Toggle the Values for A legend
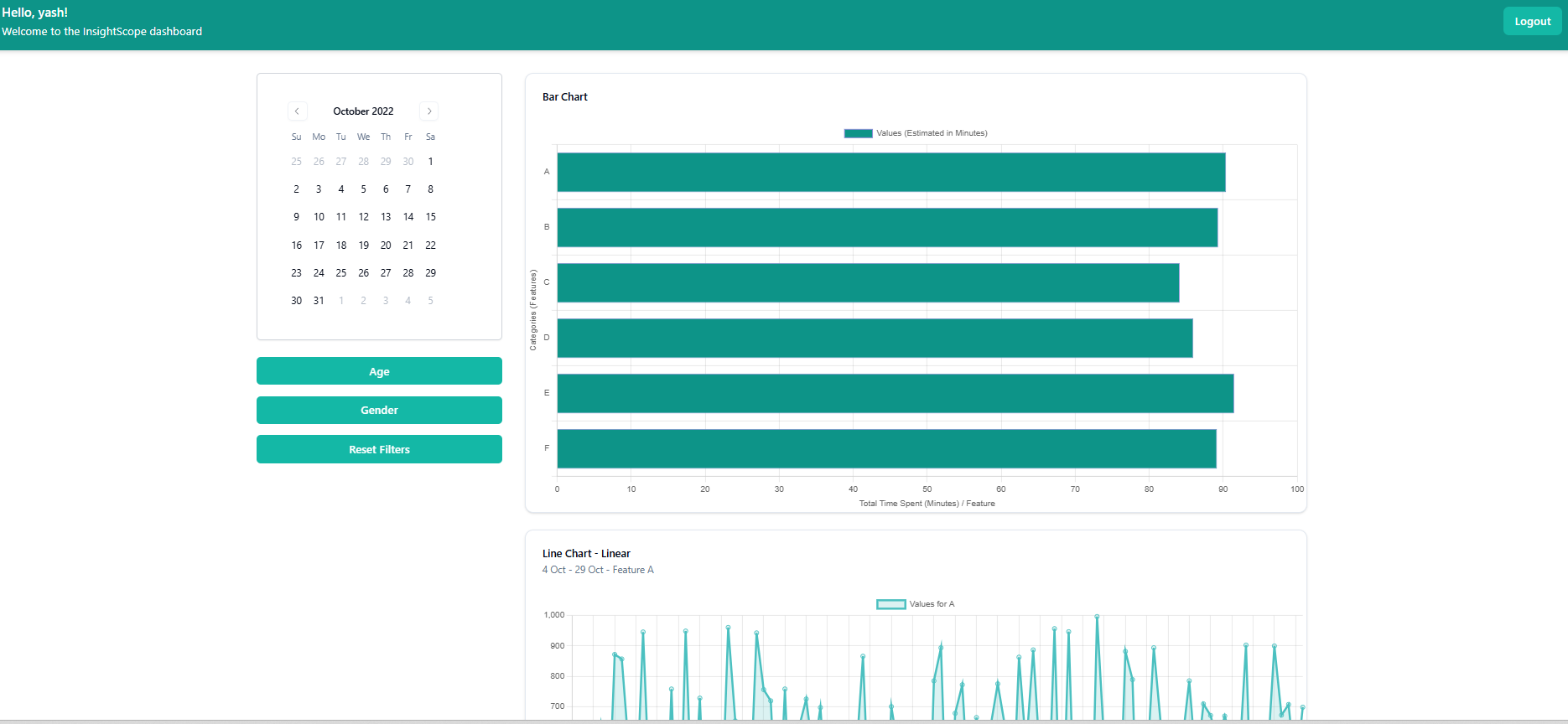Viewport: 1568px width, 724px height. [x=915, y=604]
